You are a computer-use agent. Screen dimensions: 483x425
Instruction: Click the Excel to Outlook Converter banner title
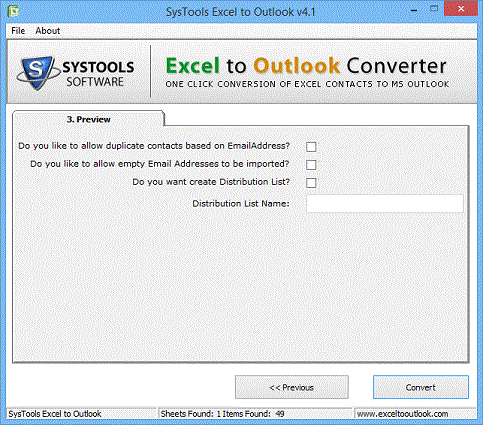(x=306, y=65)
